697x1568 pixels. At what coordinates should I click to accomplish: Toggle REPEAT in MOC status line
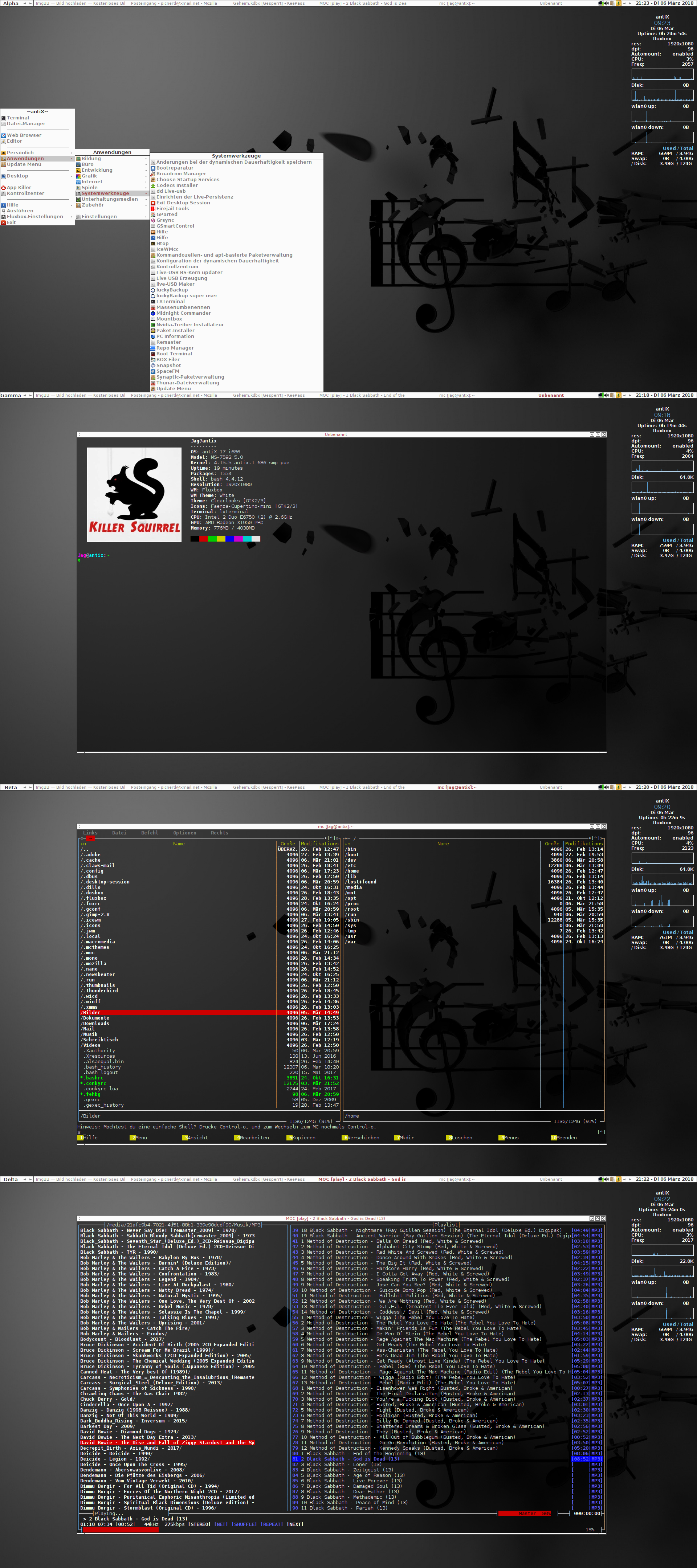click(x=272, y=1524)
